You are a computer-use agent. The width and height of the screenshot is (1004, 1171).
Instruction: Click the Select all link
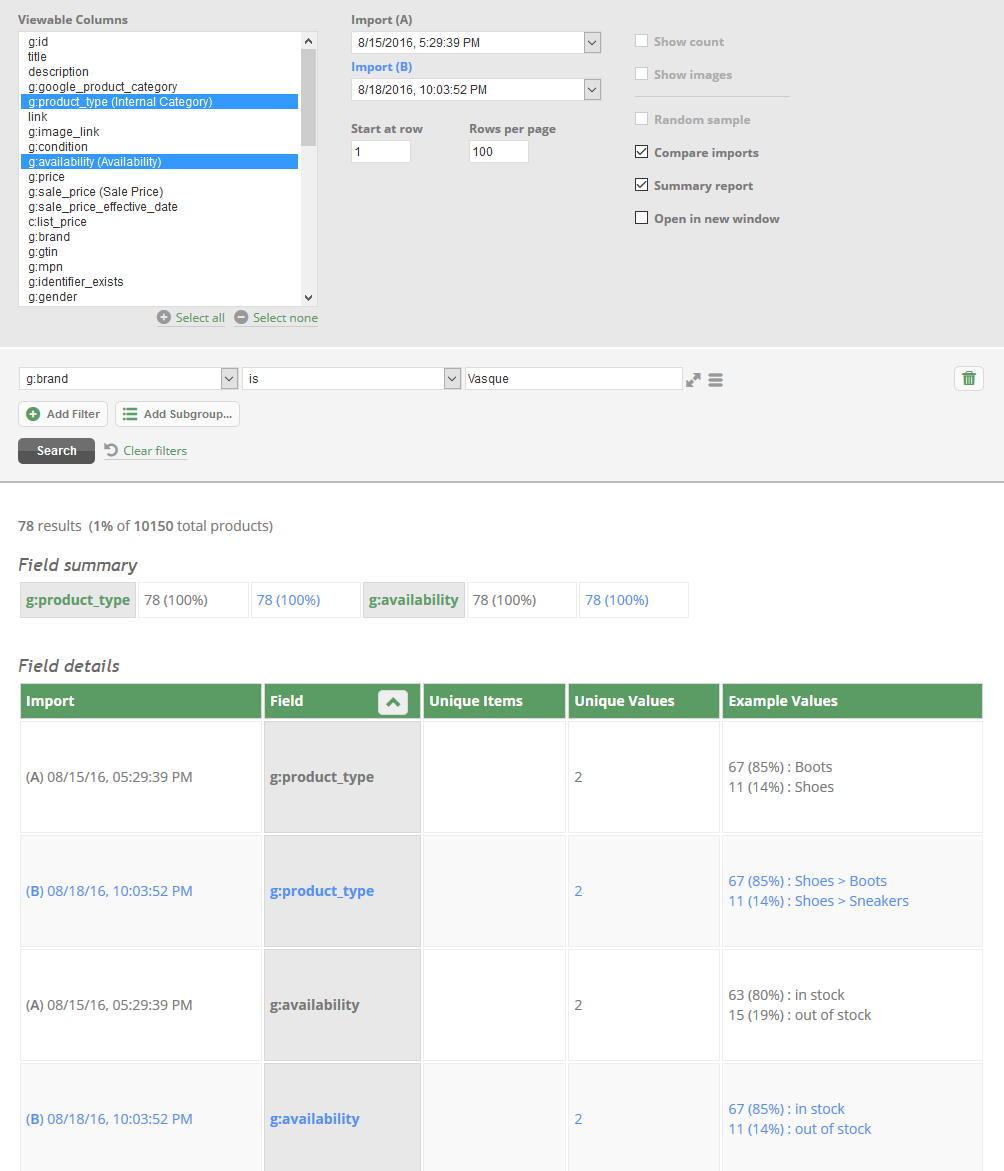click(199, 318)
